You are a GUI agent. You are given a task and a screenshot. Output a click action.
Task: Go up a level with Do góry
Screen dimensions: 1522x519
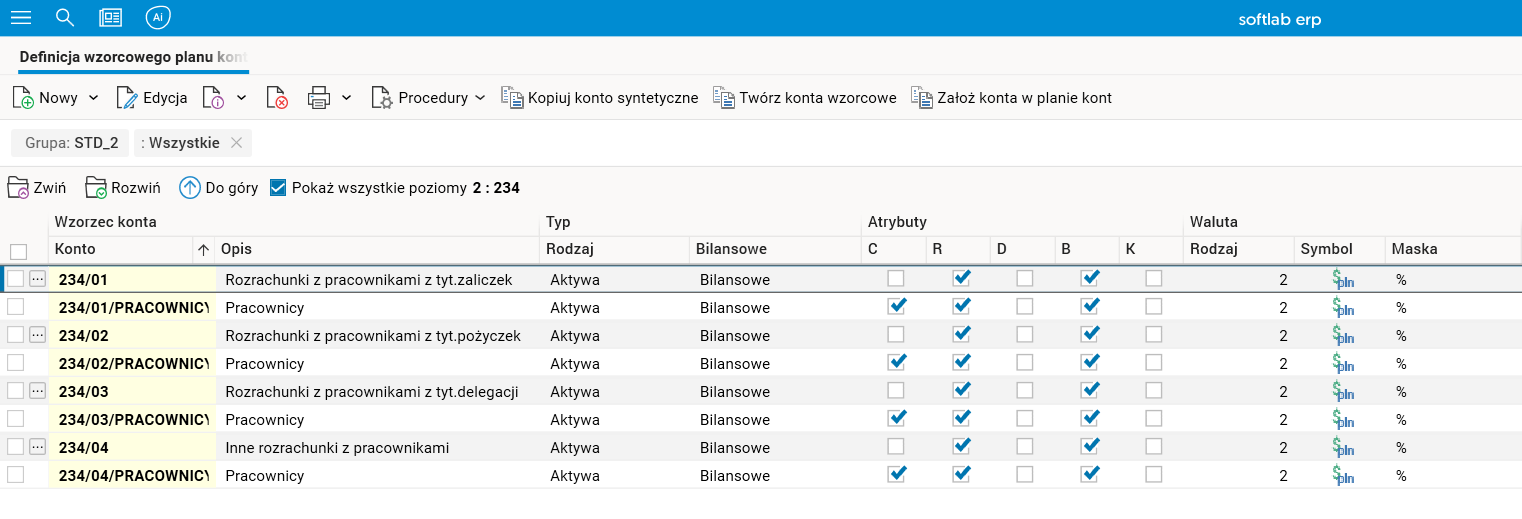pyautogui.click(x=219, y=187)
